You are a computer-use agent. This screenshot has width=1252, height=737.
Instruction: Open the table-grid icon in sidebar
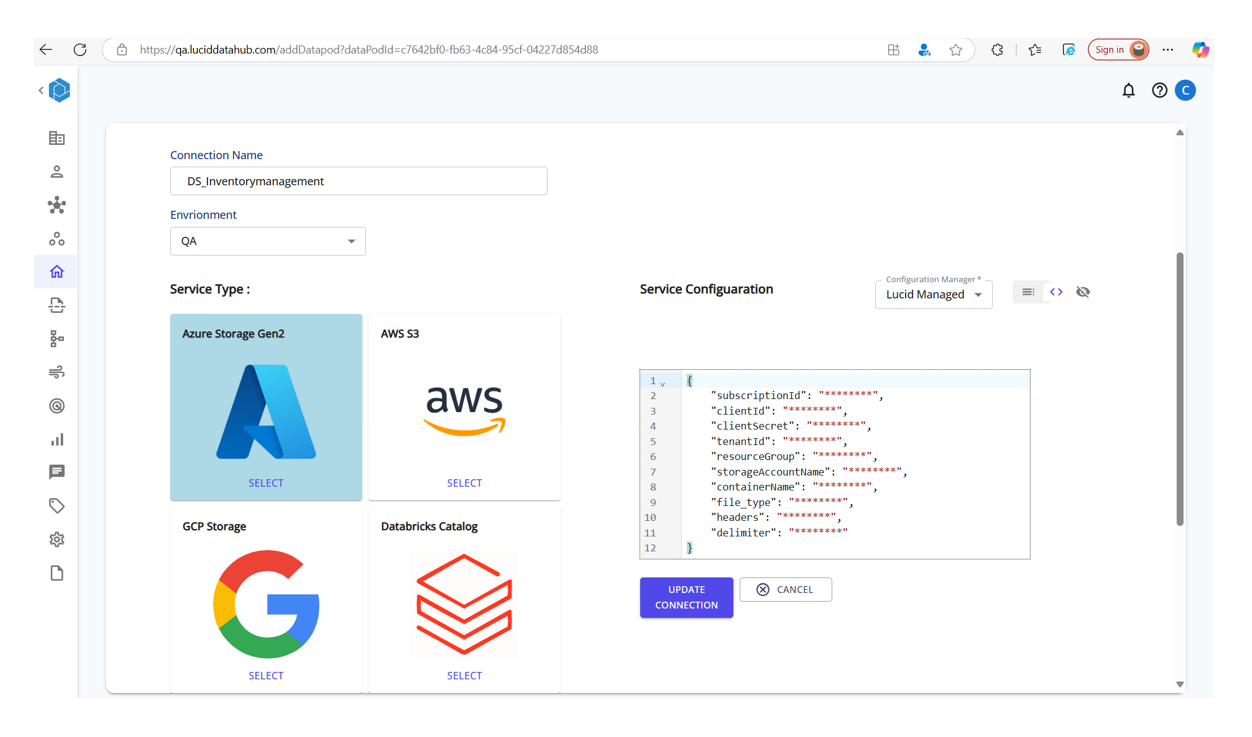(57, 138)
